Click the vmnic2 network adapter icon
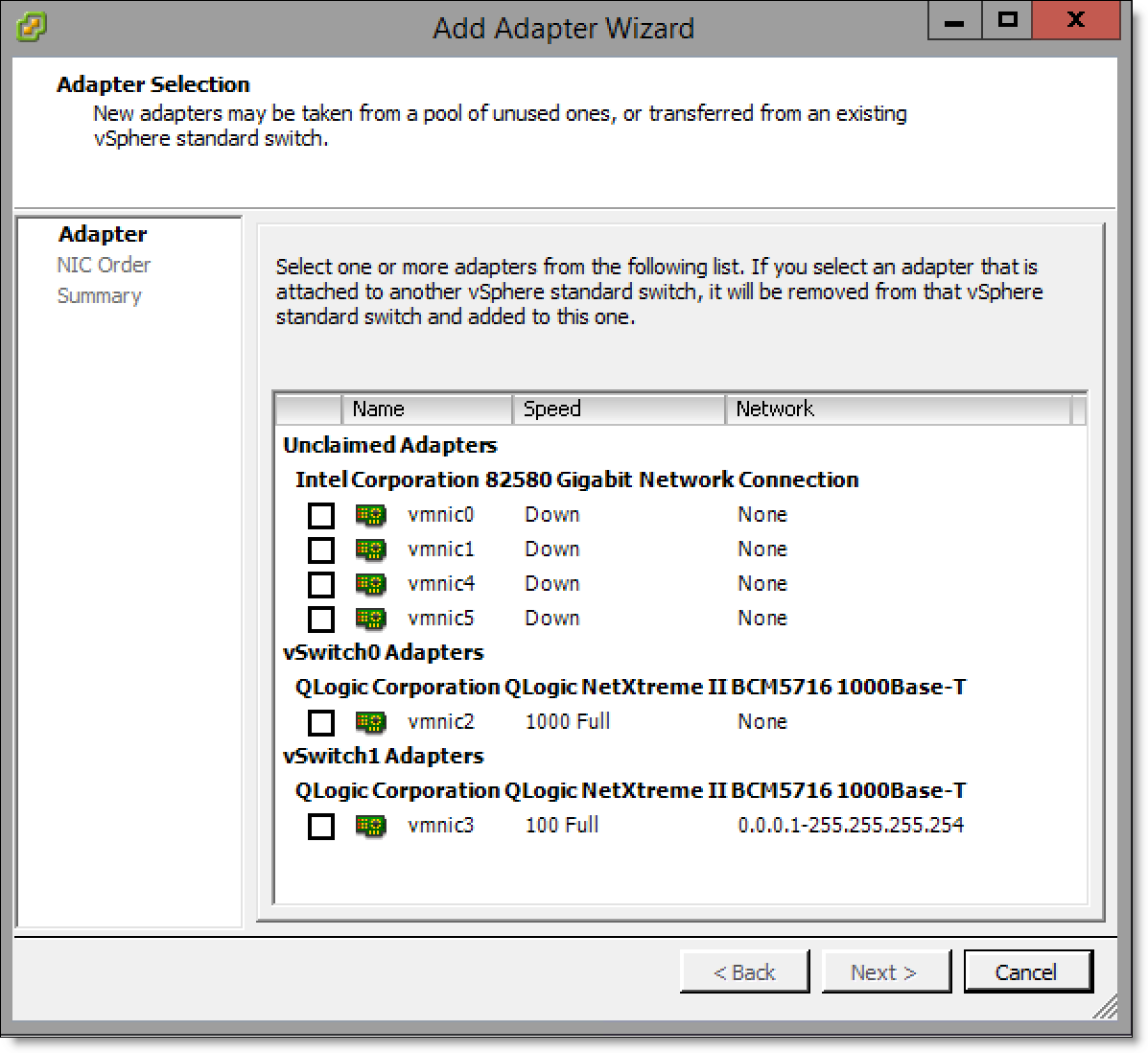Screen dimensions: 1148x1053 click(x=370, y=722)
